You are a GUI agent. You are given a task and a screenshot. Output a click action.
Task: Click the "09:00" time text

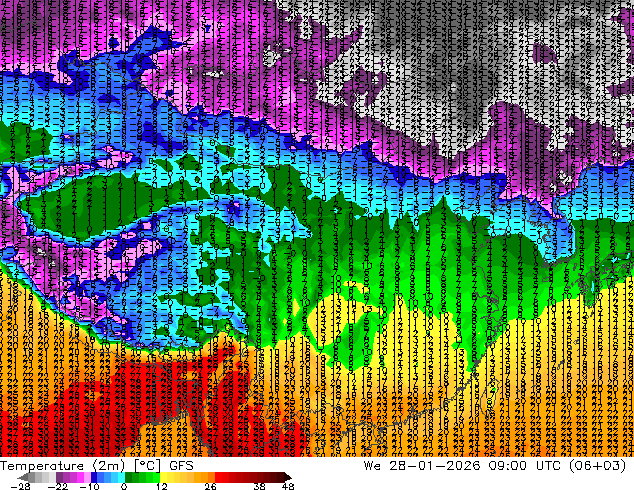[x=507, y=466]
